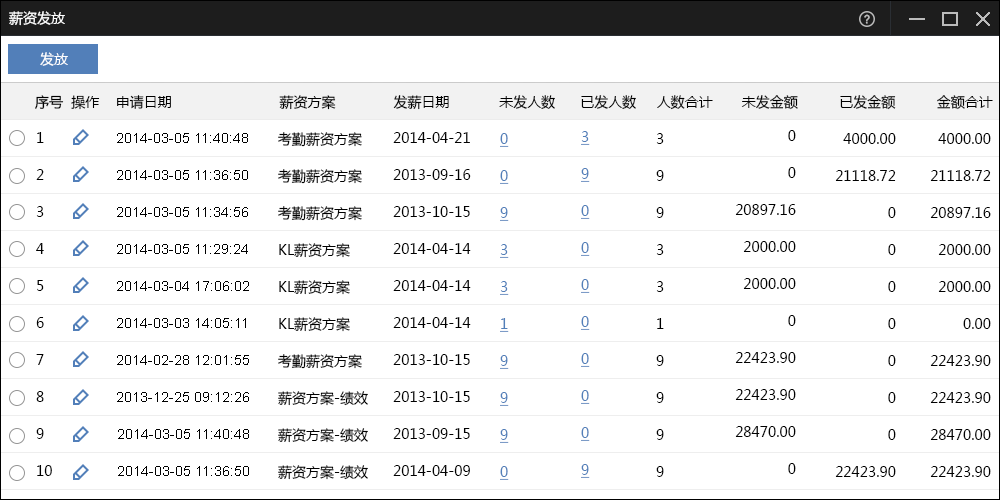
Task: Click the edit icon for row 10
Action: click(81, 471)
